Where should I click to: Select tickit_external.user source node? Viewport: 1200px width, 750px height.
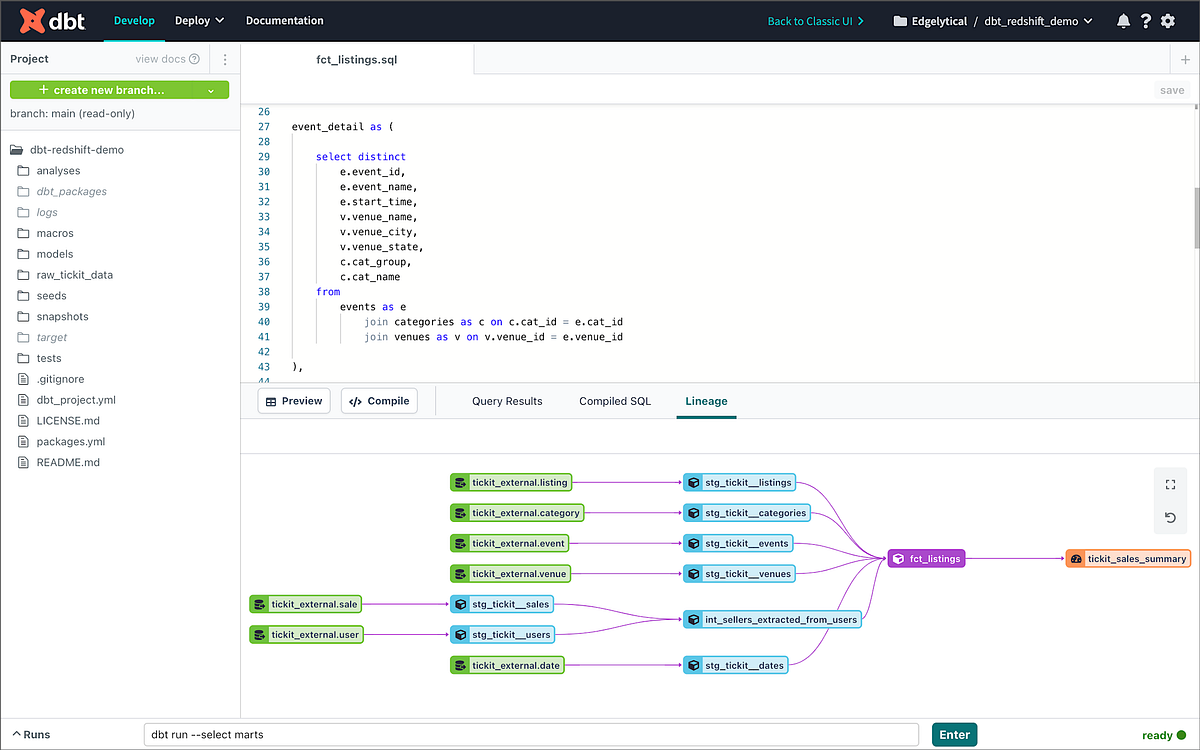(306, 634)
